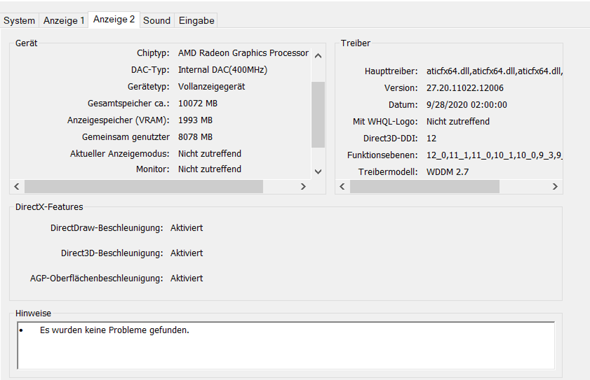Select shared memory value '8078 MB'
Viewport: 590px width, 380px height.
pyautogui.click(x=195, y=137)
